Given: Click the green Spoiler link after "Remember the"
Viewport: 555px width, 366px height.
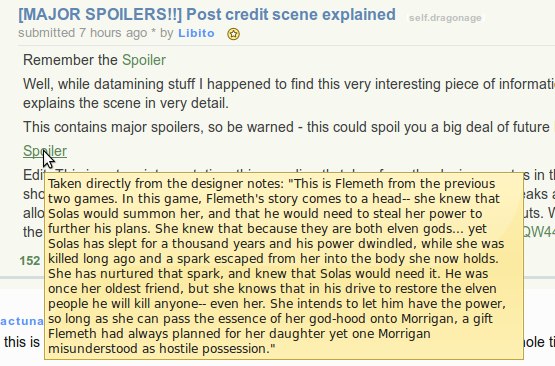Looking at the screenshot, I should (144, 60).
